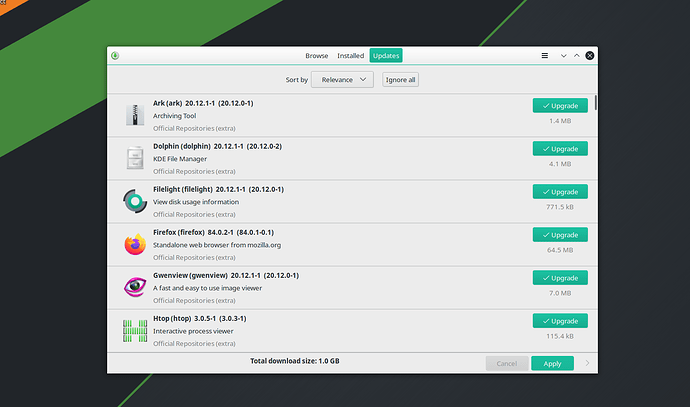Click the 115.4 kB size label
The image size is (690, 407).
click(560, 336)
